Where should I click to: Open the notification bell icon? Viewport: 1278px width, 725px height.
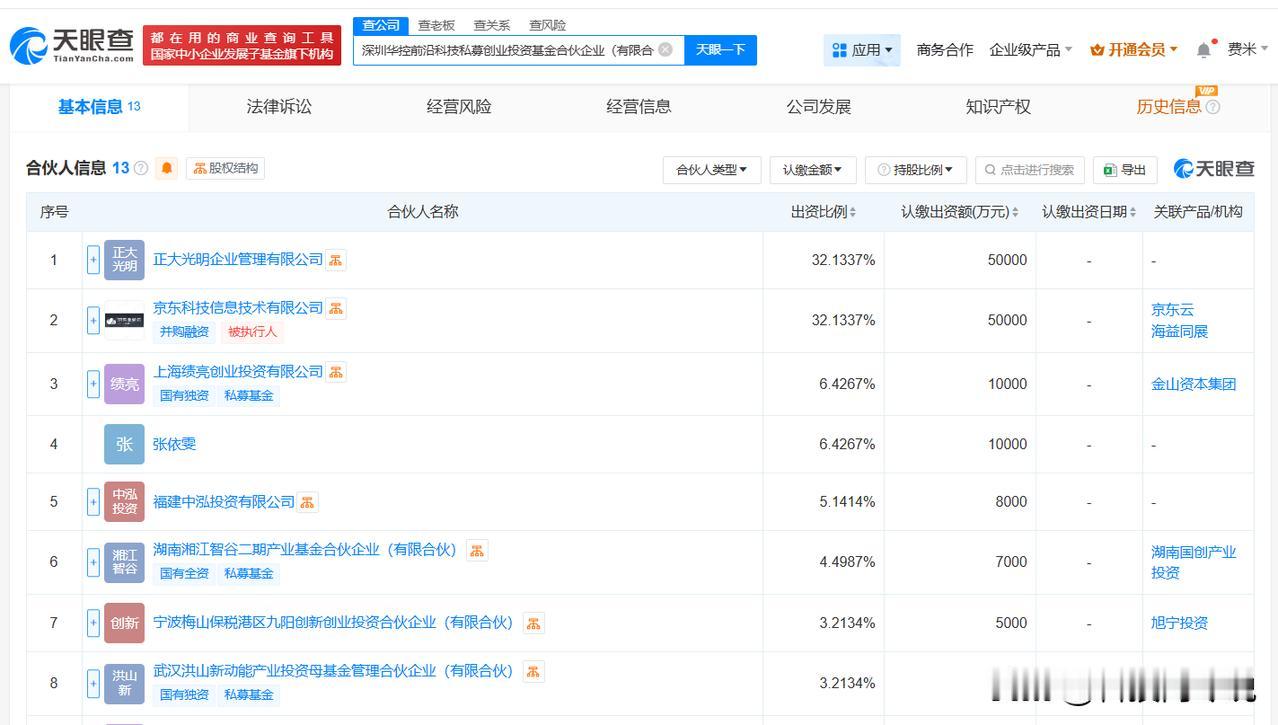1204,50
